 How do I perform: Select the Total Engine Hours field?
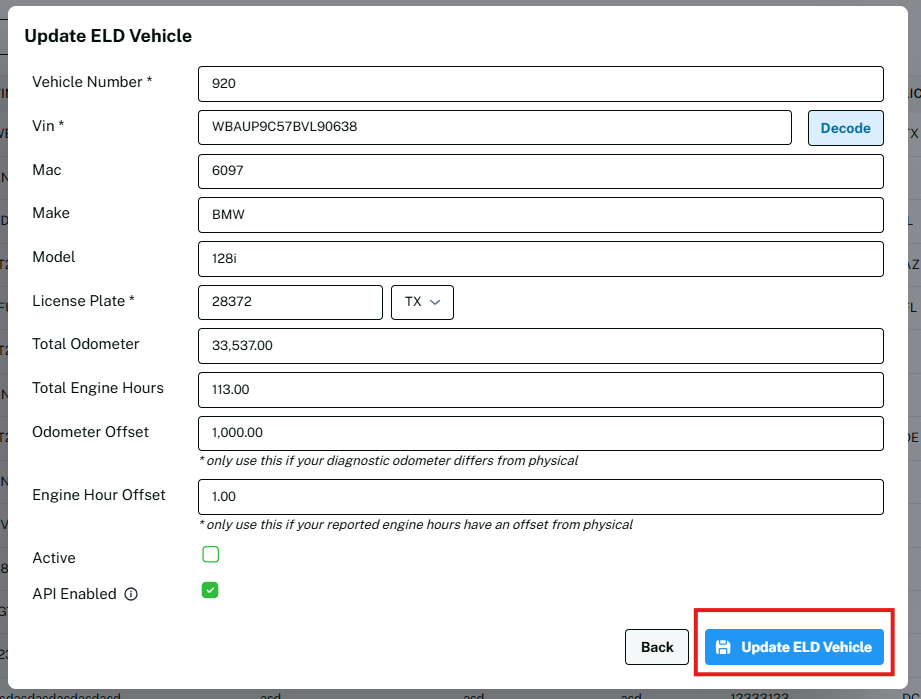click(540, 389)
